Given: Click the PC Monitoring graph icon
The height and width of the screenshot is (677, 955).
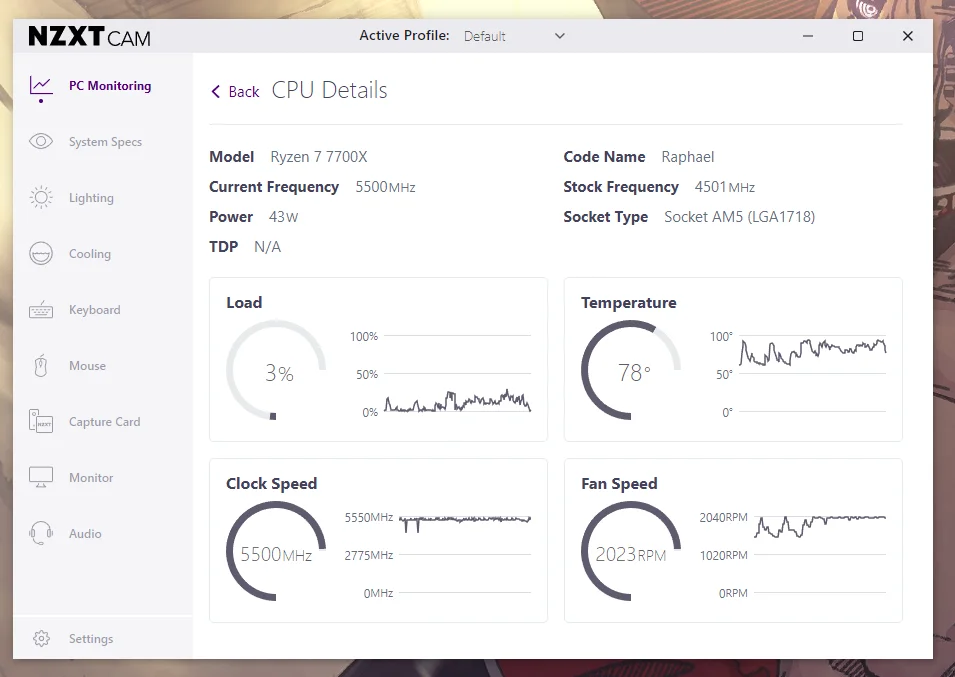Looking at the screenshot, I should [x=41, y=87].
